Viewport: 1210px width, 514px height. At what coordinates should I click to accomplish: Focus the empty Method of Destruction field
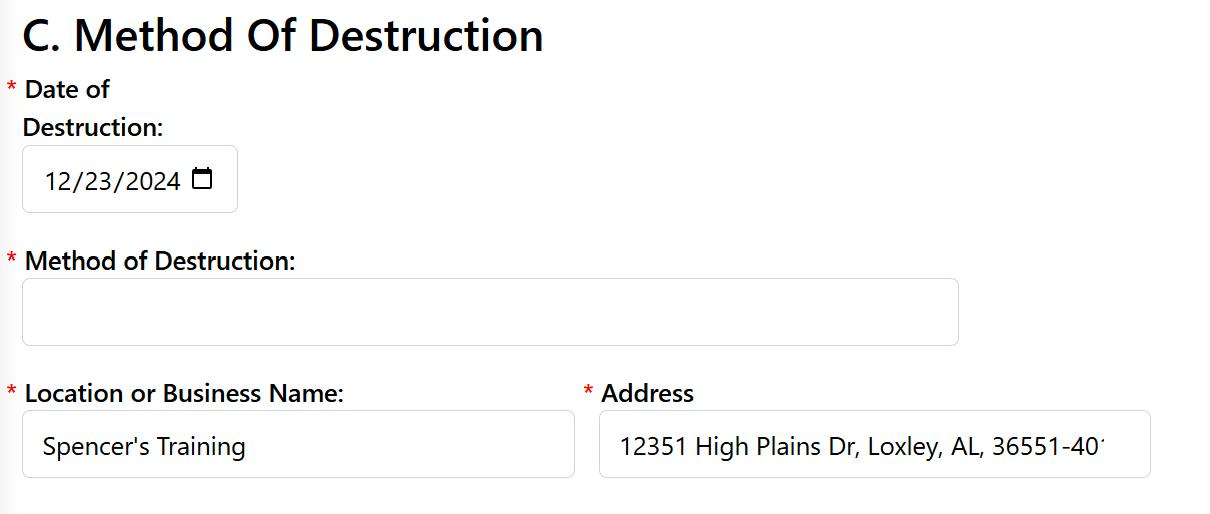point(490,312)
